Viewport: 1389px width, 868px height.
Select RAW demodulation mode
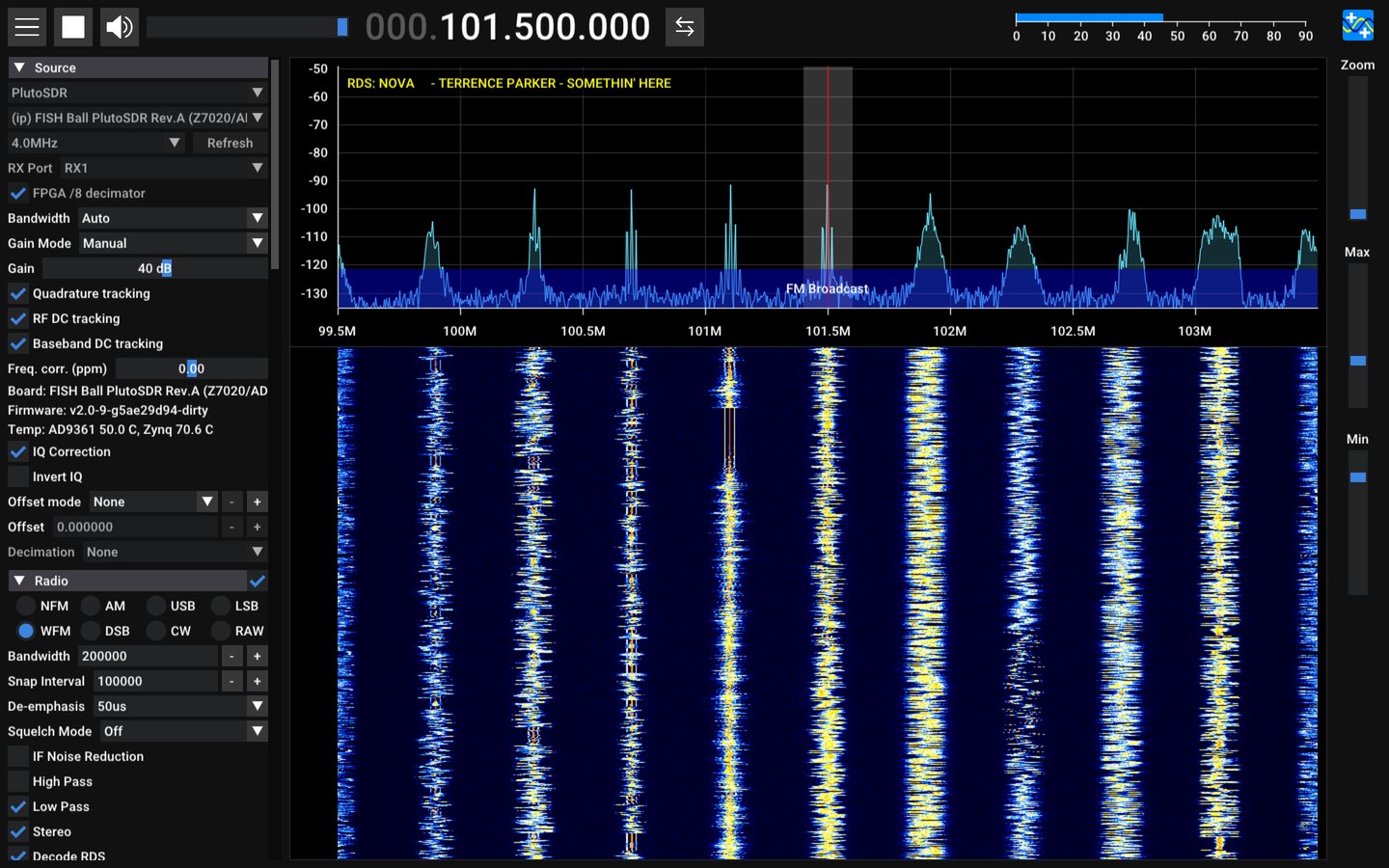pyautogui.click(x=221, y=631)
